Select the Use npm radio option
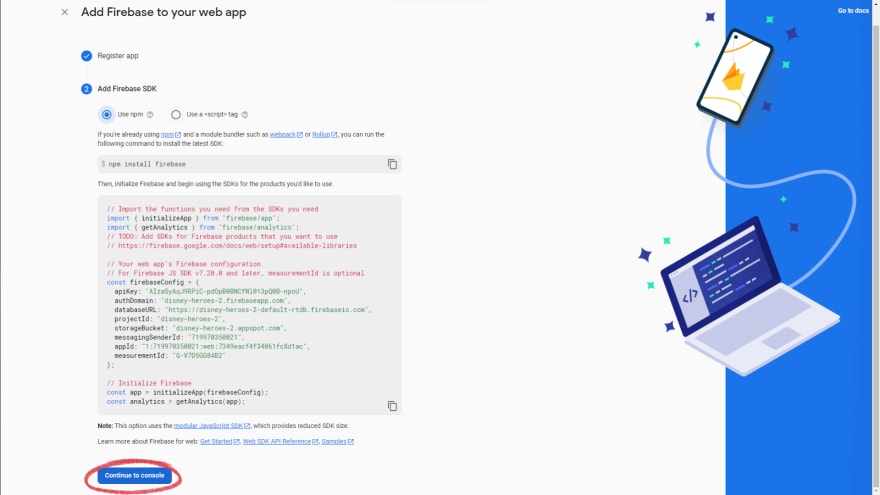This screenshot has height=495, width=880. 107,114
